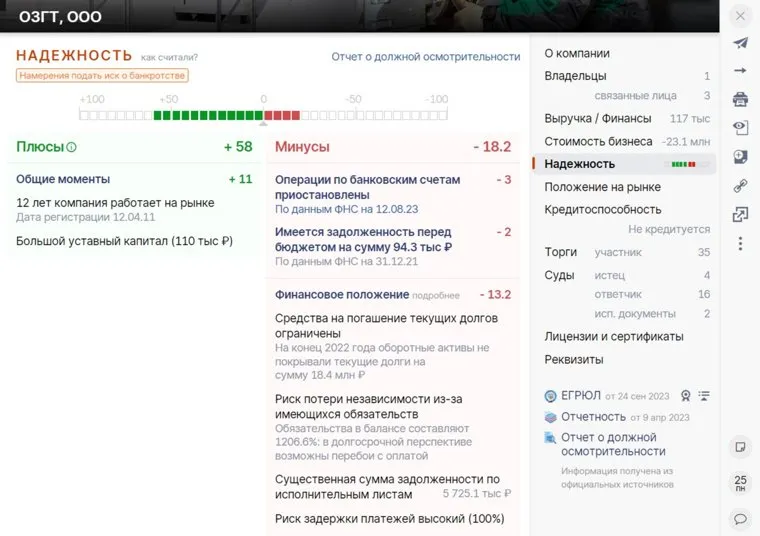Expand подробнее next to Финансовое положение
Viewport: 760px width, 536px height.
click(436, 295)
